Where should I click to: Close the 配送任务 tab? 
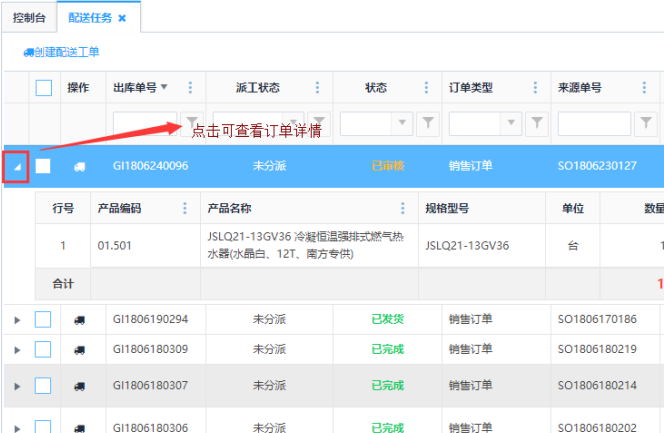pyautogui.click(x=122, y=18)
